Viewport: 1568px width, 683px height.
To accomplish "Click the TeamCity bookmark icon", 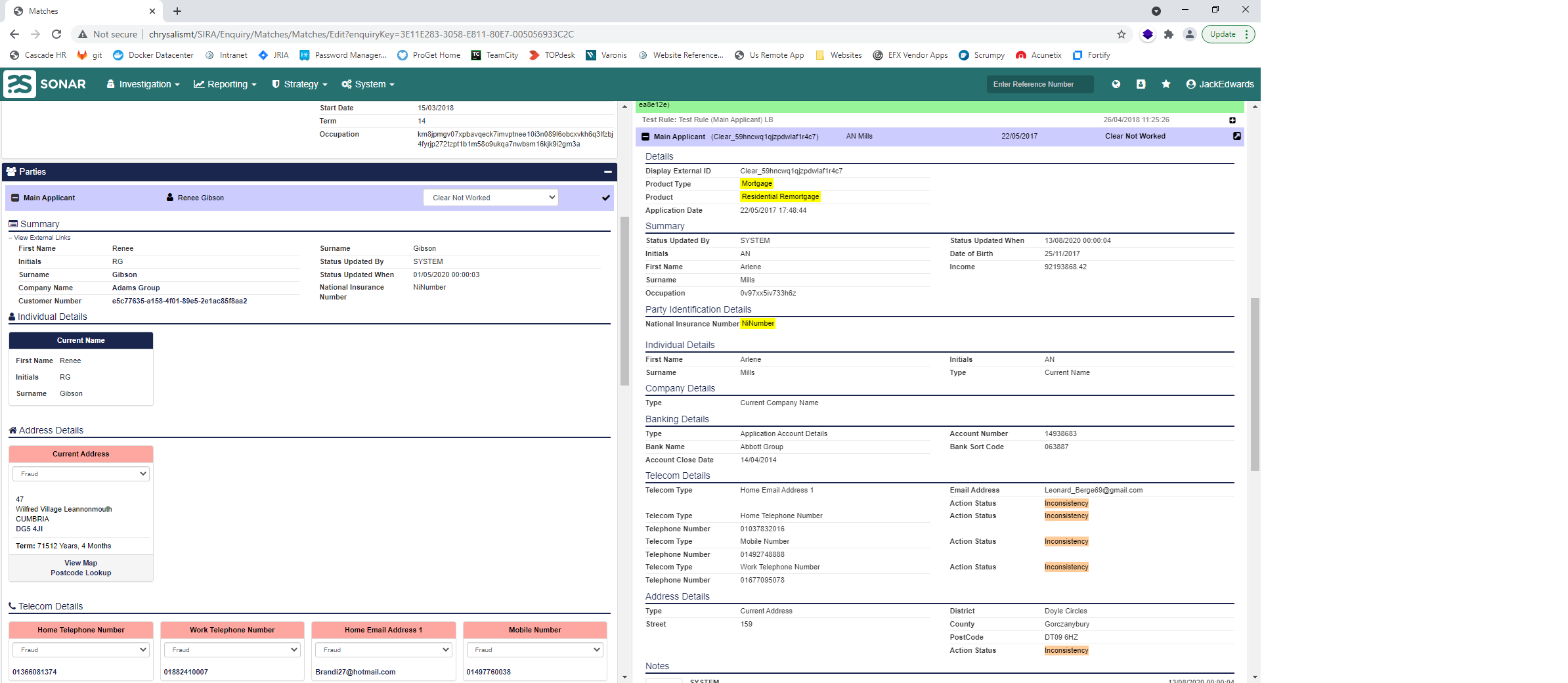I will [x=476, y=55].
